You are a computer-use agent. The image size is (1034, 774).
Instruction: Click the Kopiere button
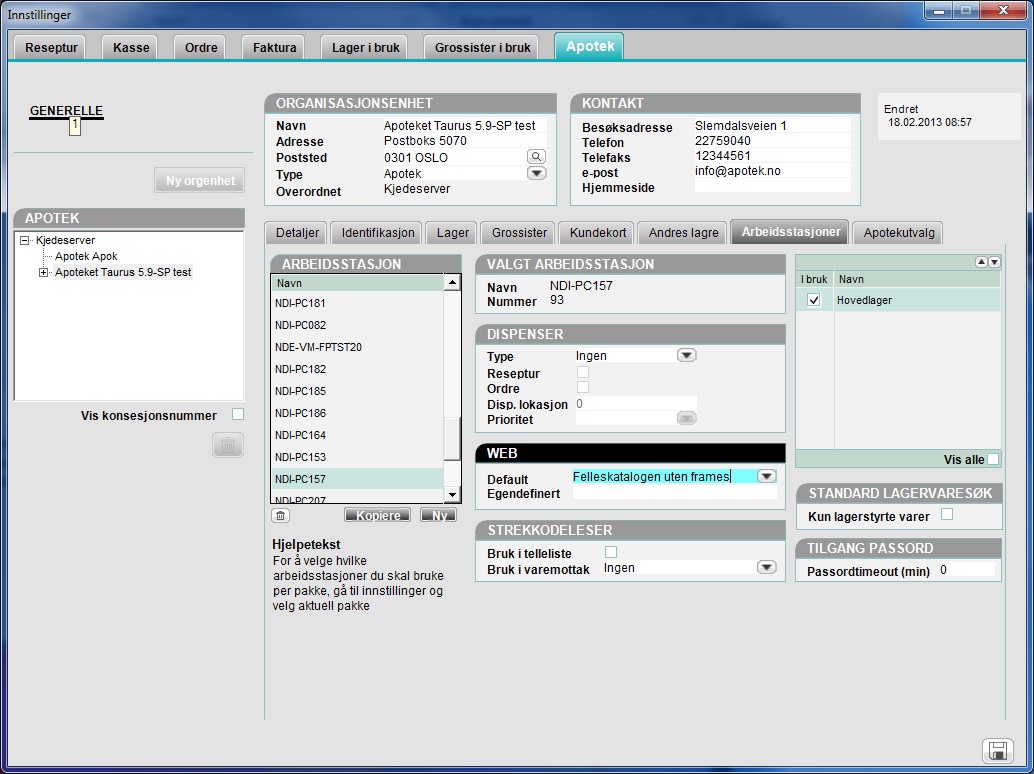click(x=378, y=516)
